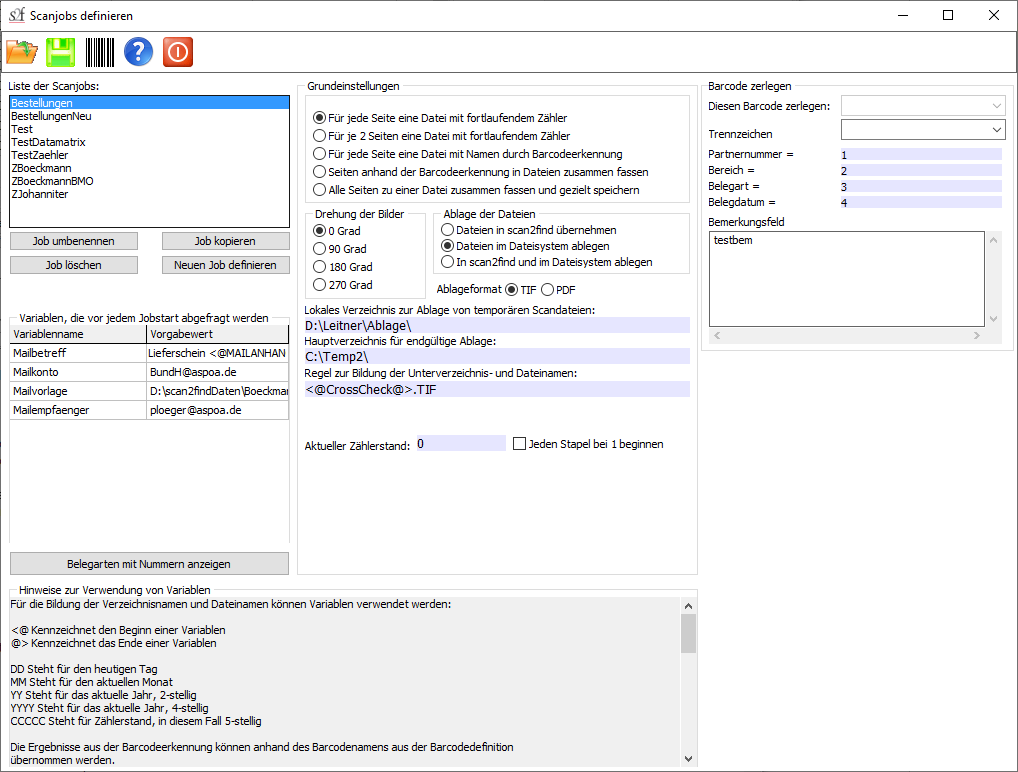The height and width of the screenshot is (772, 1018).
Task: Open the folder icon in toolbar
Action: coord(22,52)
